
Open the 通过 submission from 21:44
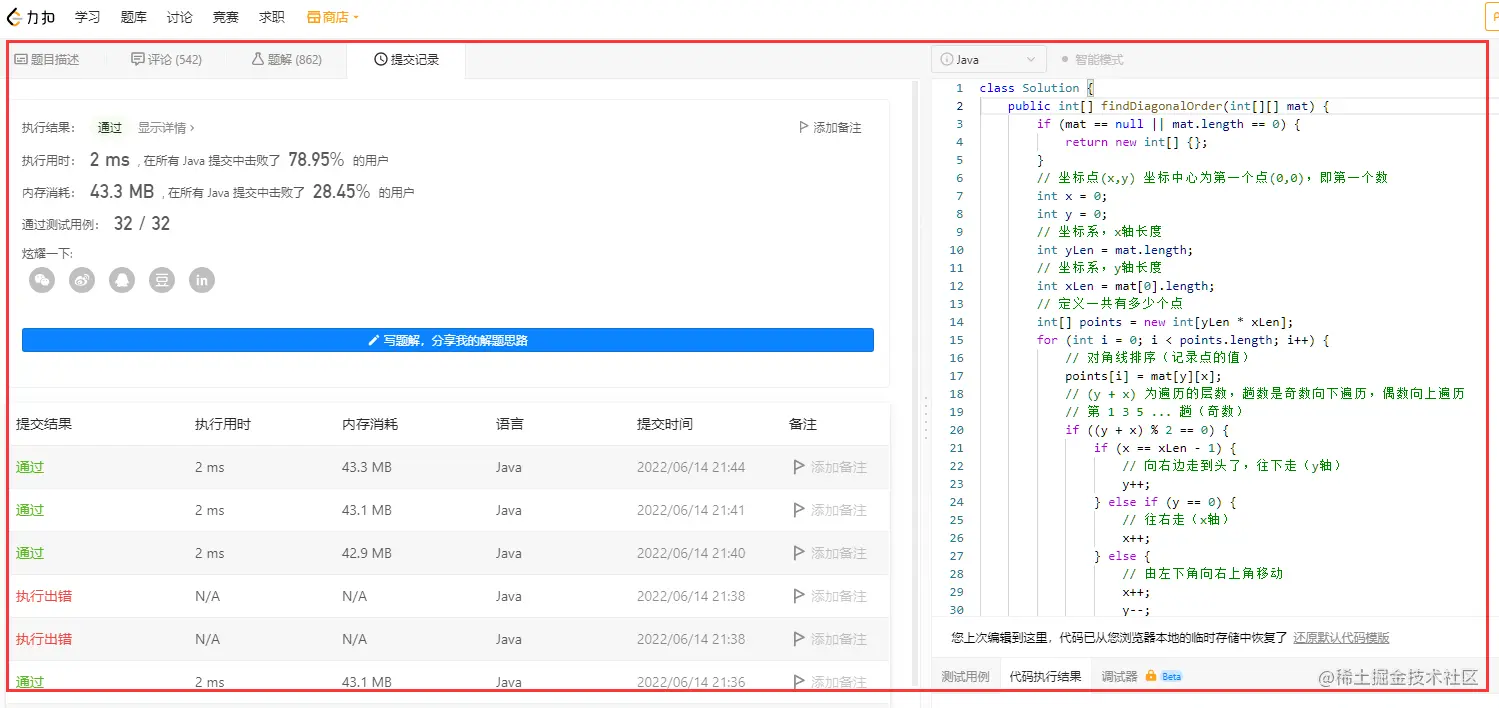tap(30, 467)
